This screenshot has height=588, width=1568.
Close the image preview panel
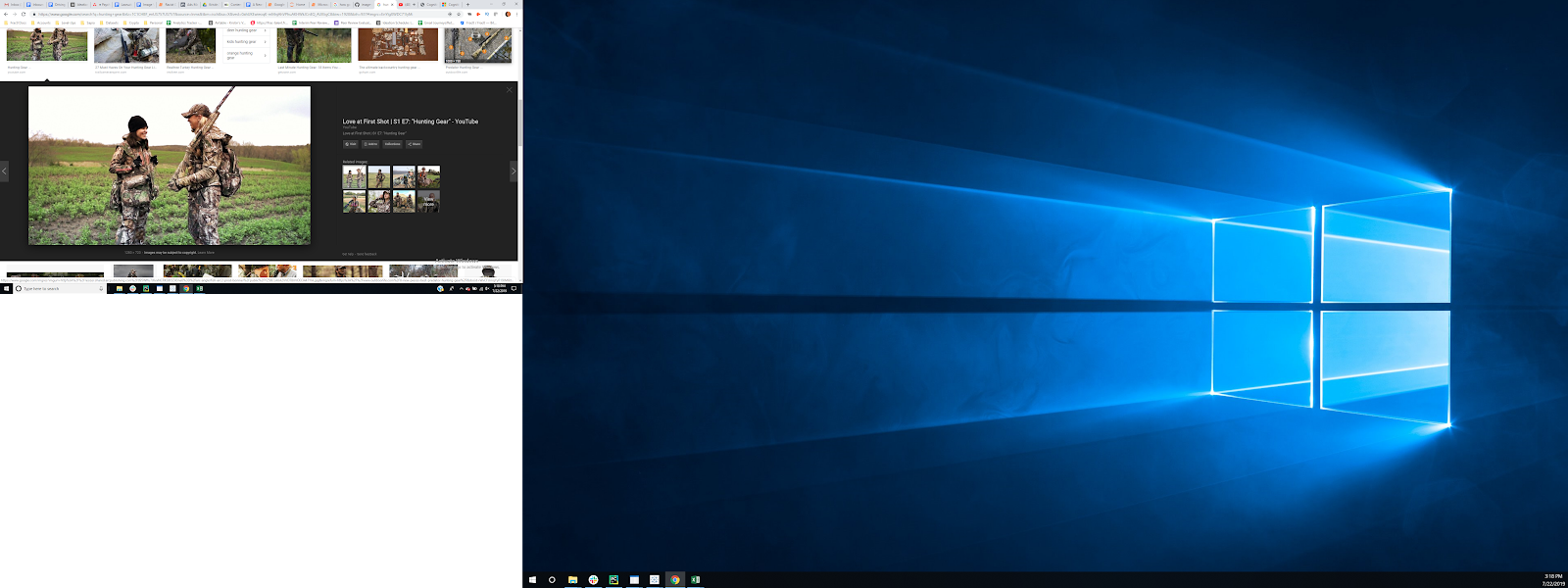(x=509, y=90)
